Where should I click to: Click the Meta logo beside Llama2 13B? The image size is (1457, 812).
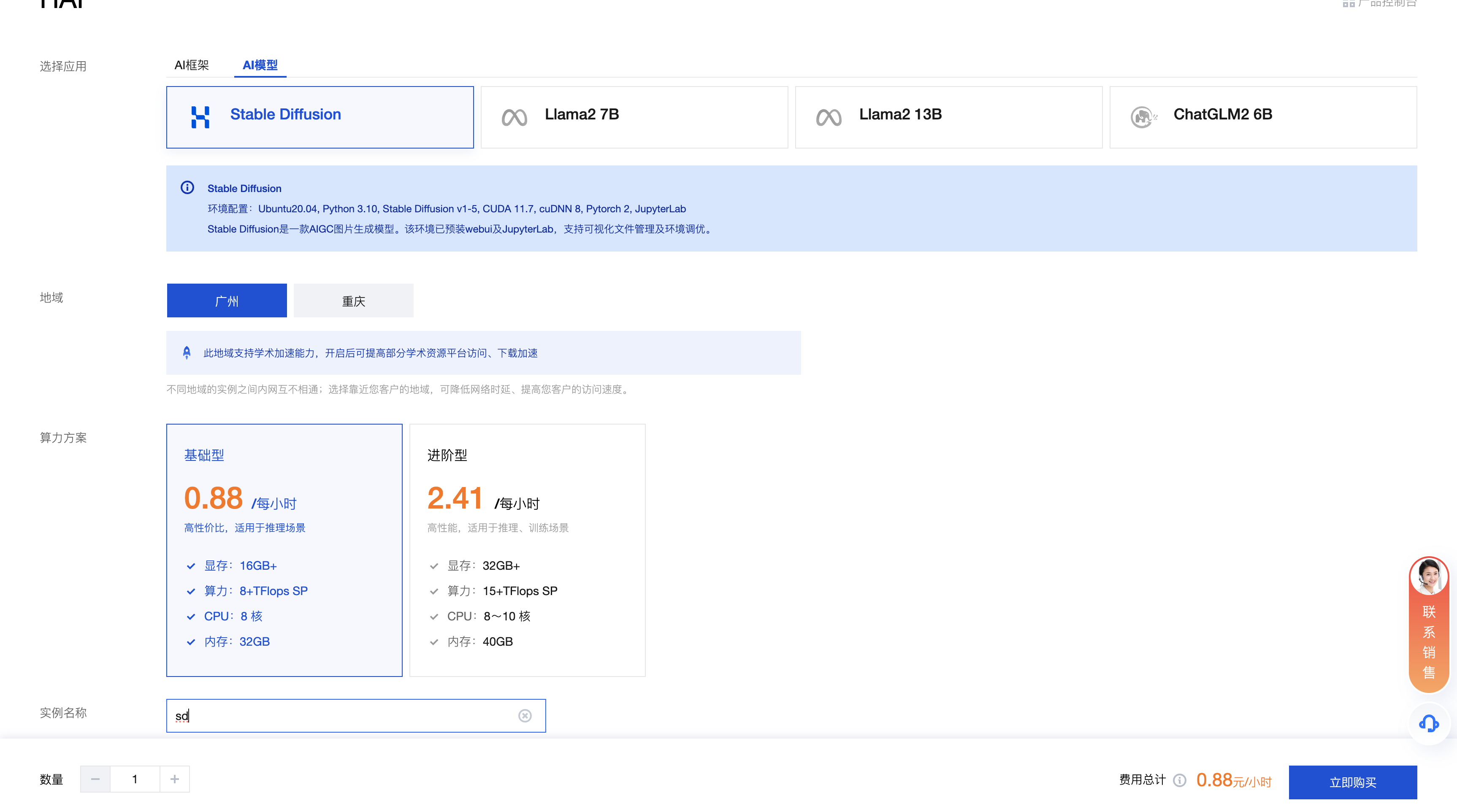click(828, 117)
